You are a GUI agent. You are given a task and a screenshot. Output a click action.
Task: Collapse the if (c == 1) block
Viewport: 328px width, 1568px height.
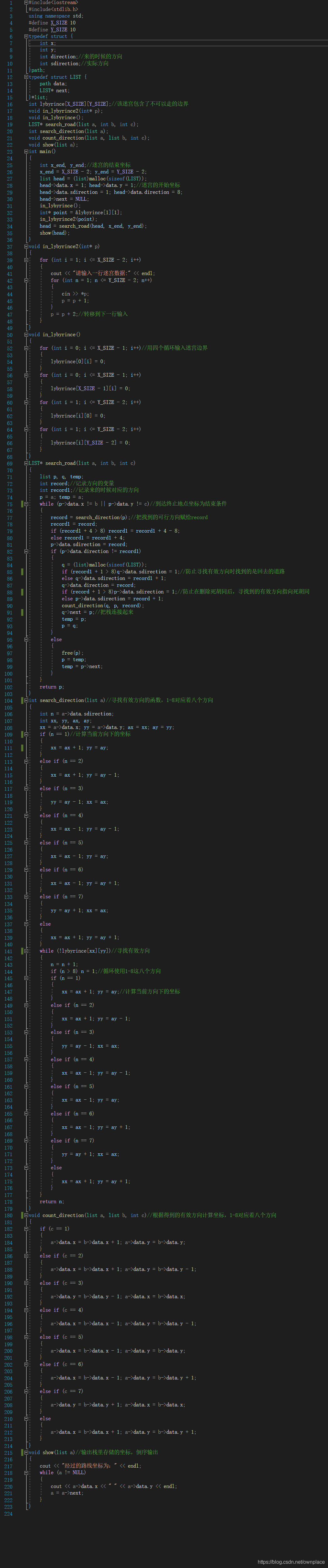pos(26,1229)
